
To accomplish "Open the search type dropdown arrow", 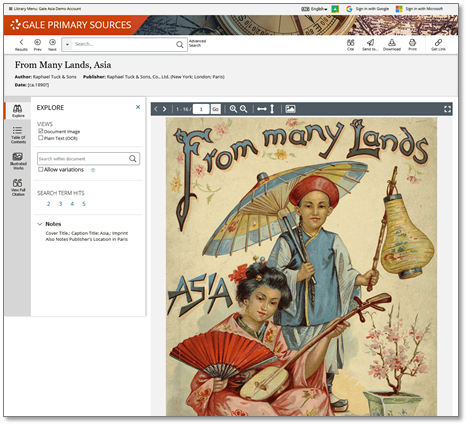I will pos(67,44).
